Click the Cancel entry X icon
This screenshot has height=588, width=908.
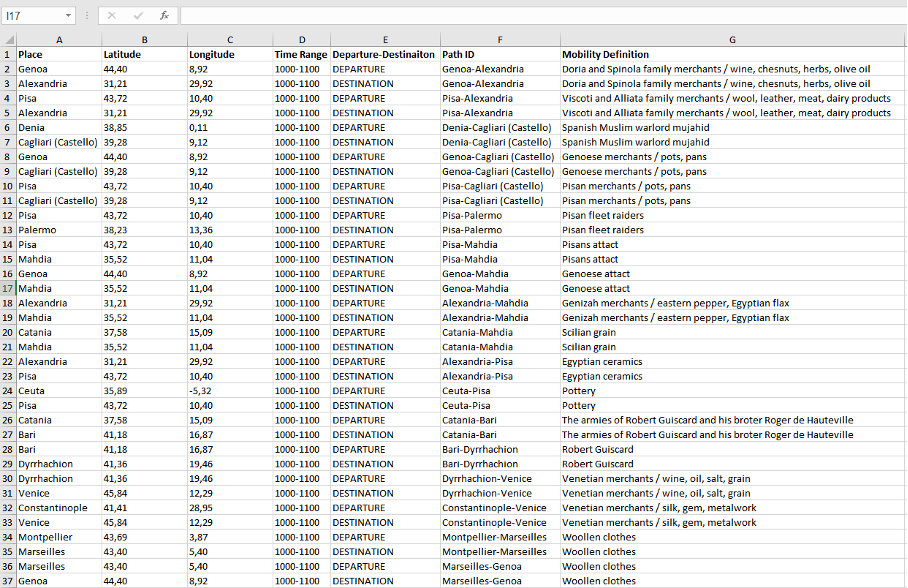click(112, 16)
